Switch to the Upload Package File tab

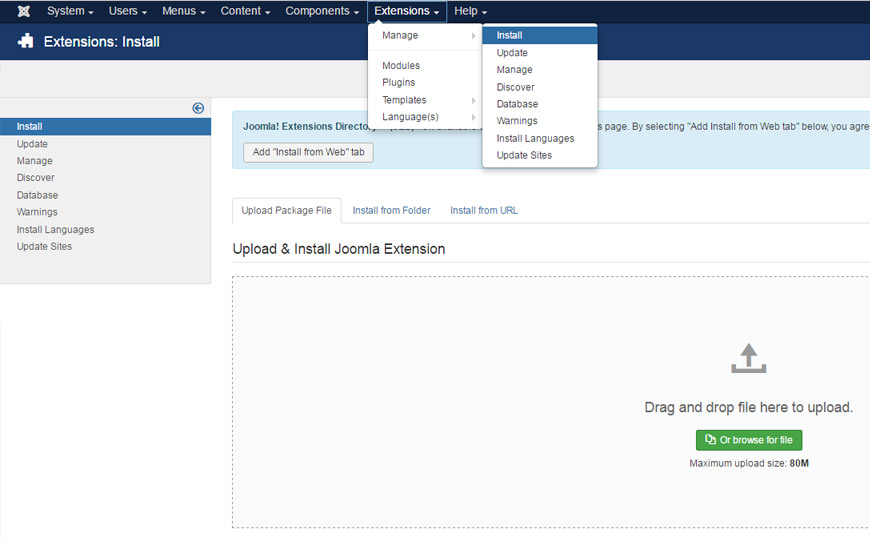[x=286, y=210]
